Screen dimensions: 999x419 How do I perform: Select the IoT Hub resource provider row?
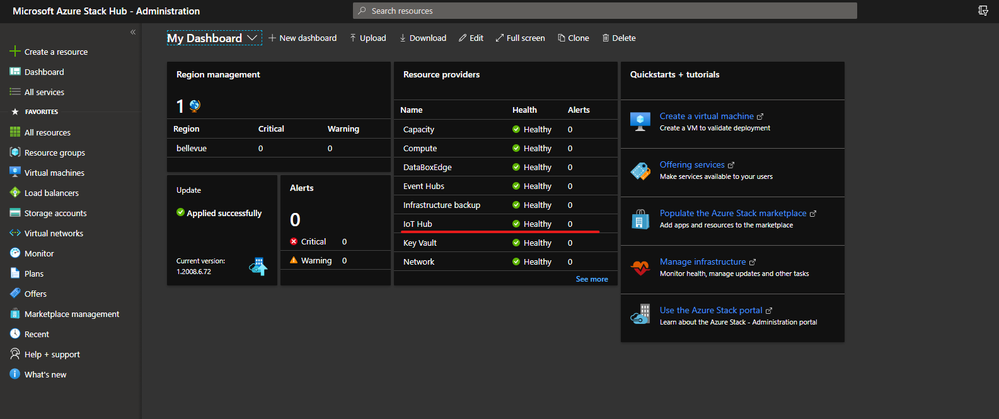[506, 224]
